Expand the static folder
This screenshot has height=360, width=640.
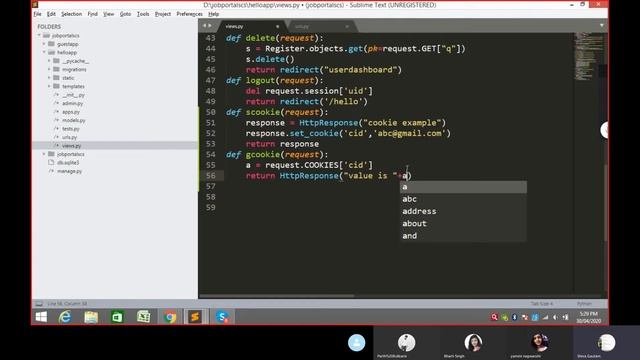[49, 78]
